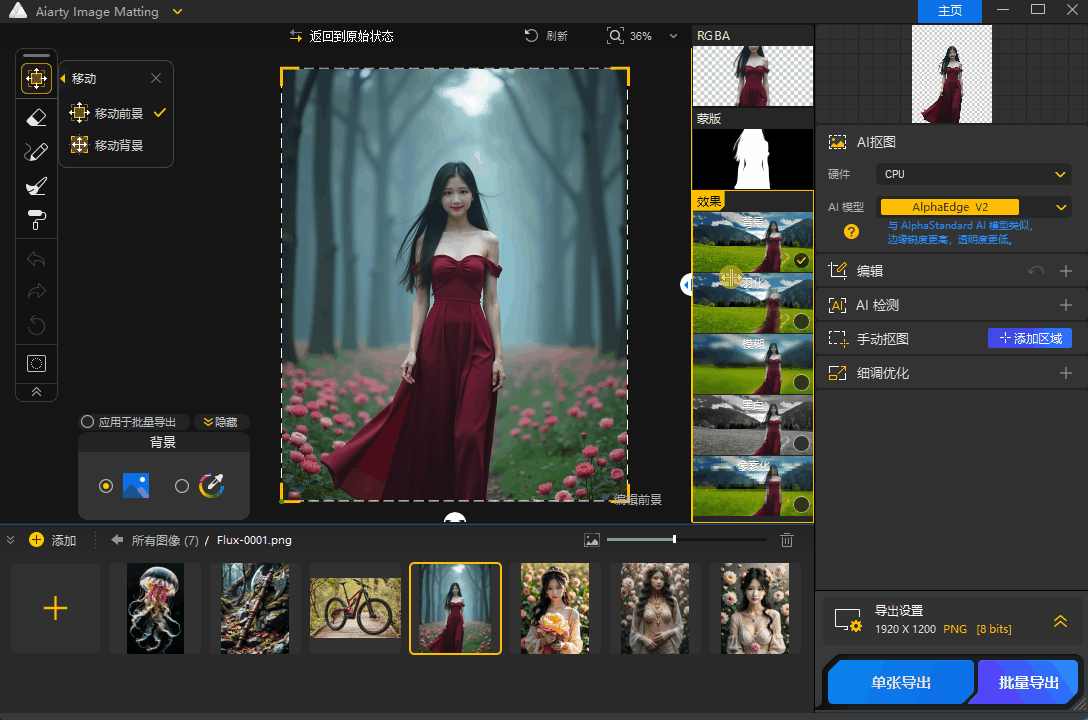Open the 效果 effects tab
This screenshot has height=720, width=1088.
pyautogui.click(x=709, y=202)
